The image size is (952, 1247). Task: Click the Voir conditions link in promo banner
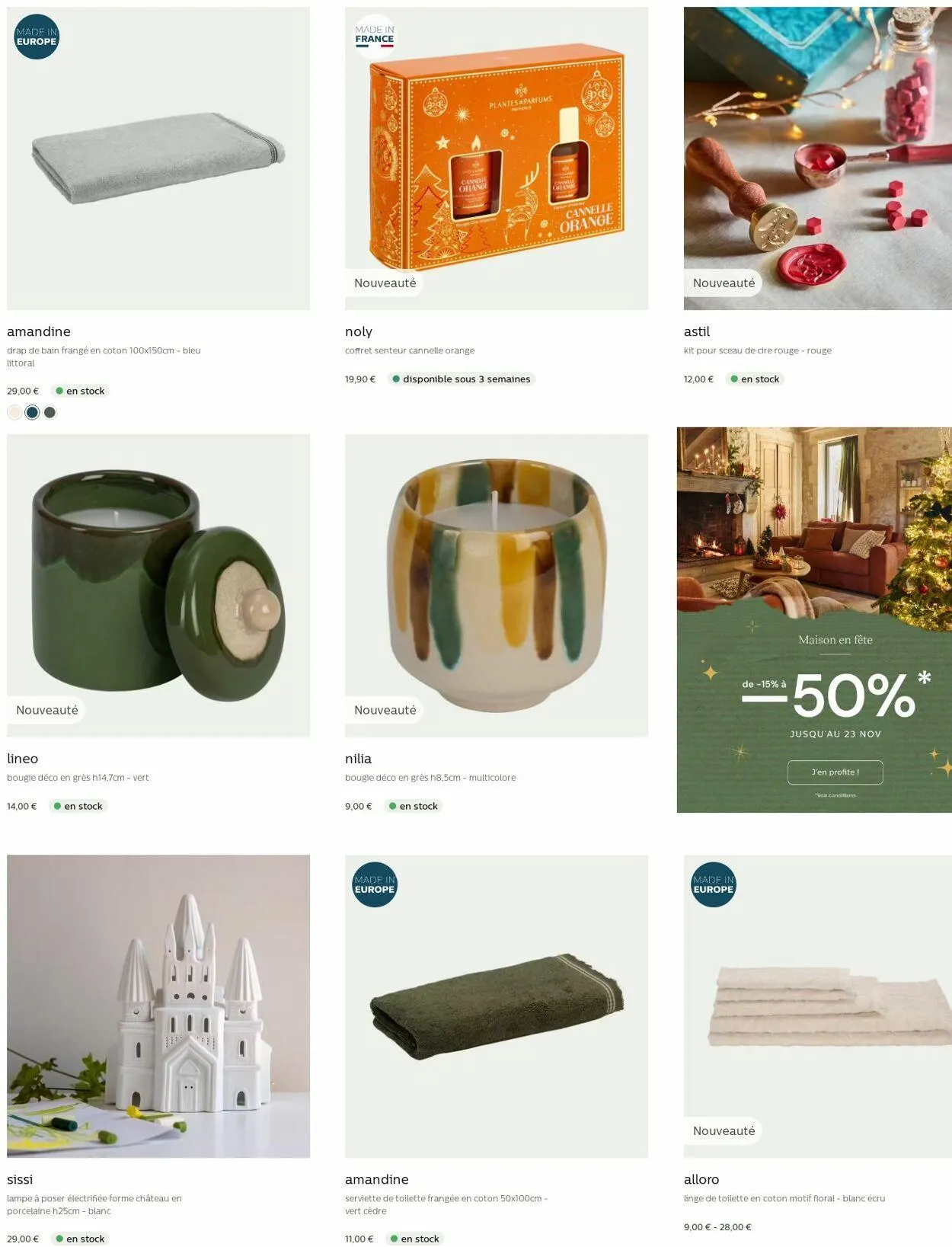click(x=835, y=795)
